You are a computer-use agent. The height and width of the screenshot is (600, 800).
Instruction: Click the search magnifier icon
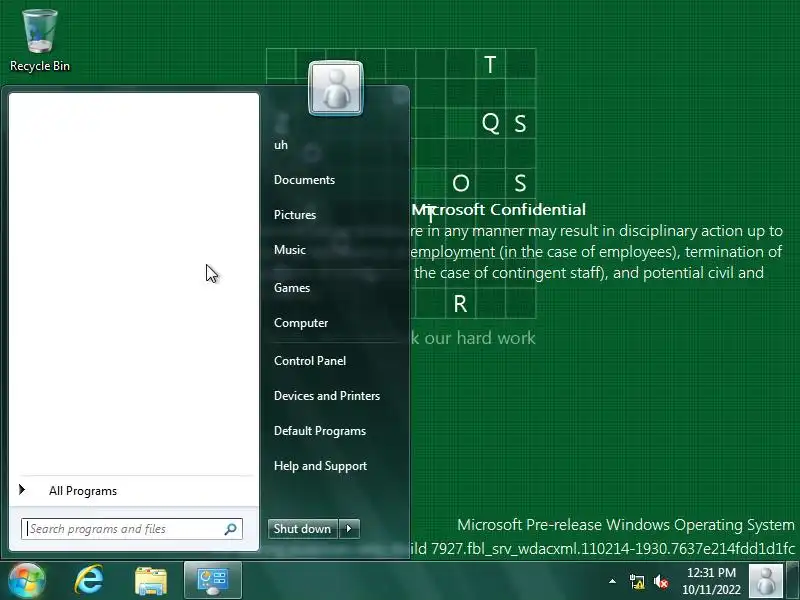coord(231,529)
